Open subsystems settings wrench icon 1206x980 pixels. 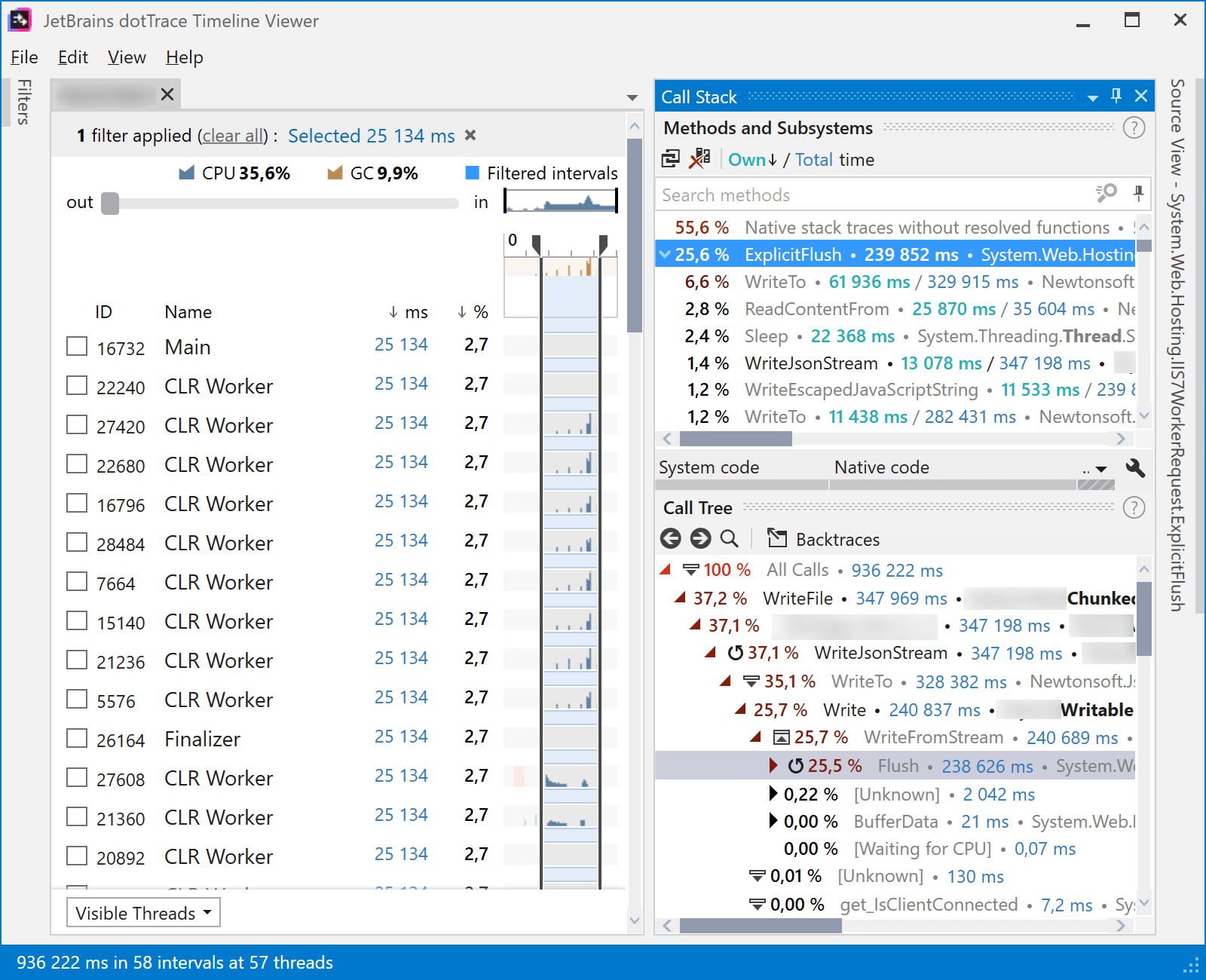click(1135, 468)
